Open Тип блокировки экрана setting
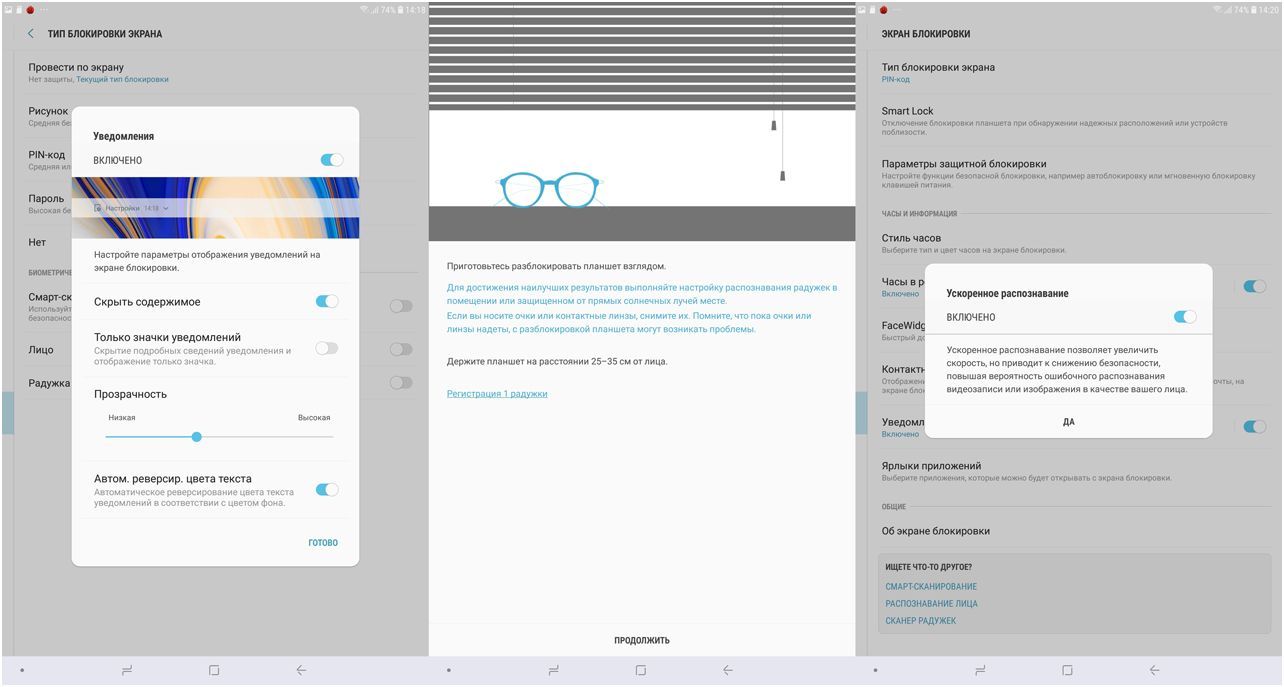This screenshot has width=1284, height=687. pyautogui.click(x=937, y=72)
